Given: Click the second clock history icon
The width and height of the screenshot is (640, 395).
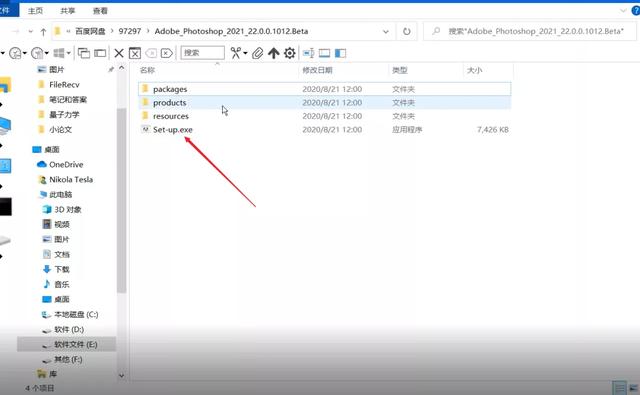Looking at the screenshot, I should pos(37,53).
